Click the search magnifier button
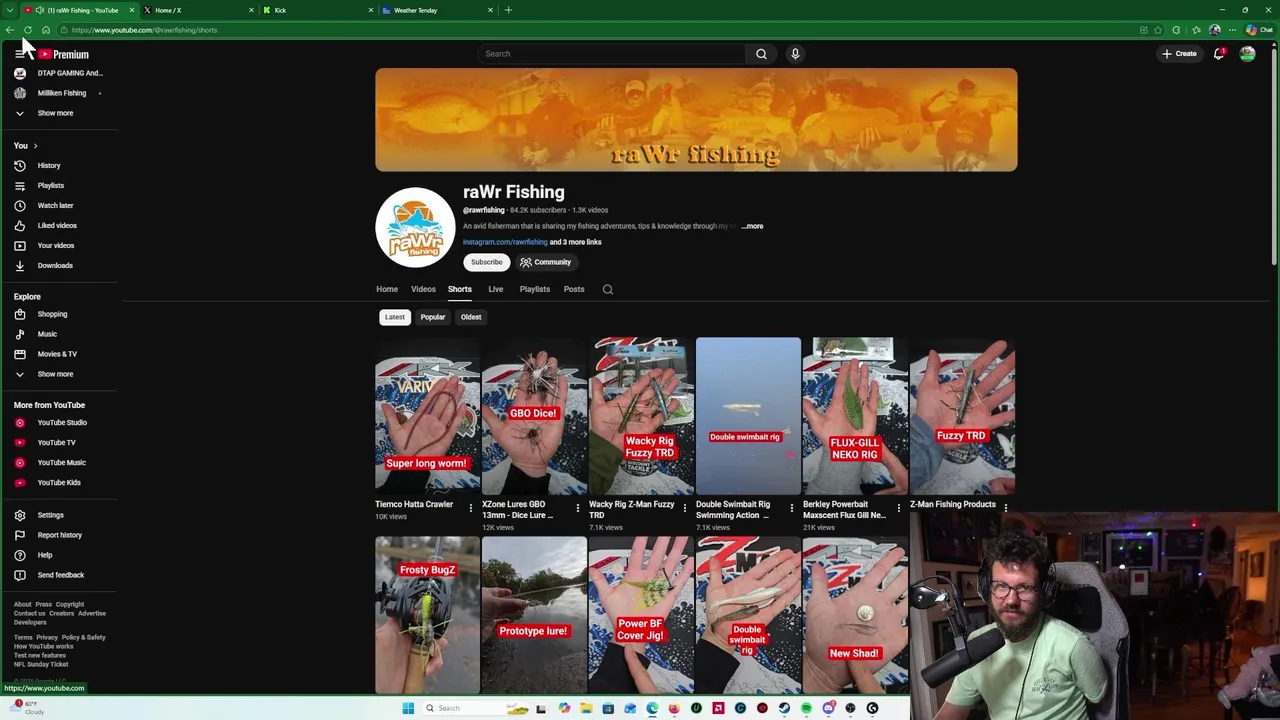Viewport: 1280px width, 720px height. (761, 54)
